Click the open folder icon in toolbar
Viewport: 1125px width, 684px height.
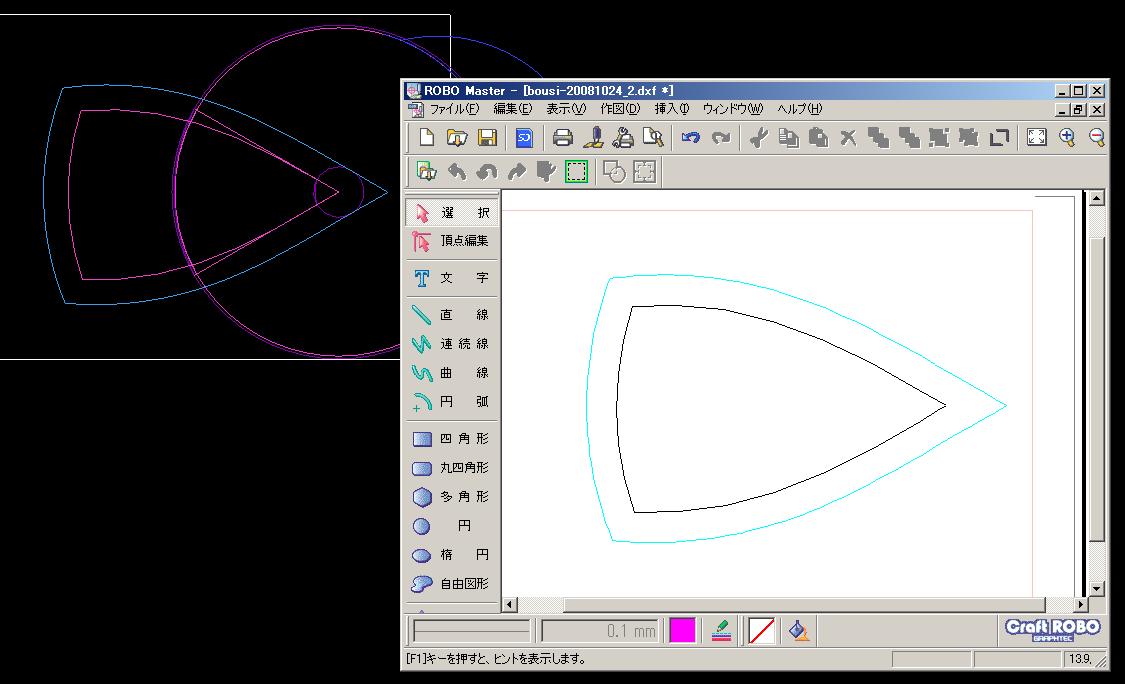[x=456, y=138]
